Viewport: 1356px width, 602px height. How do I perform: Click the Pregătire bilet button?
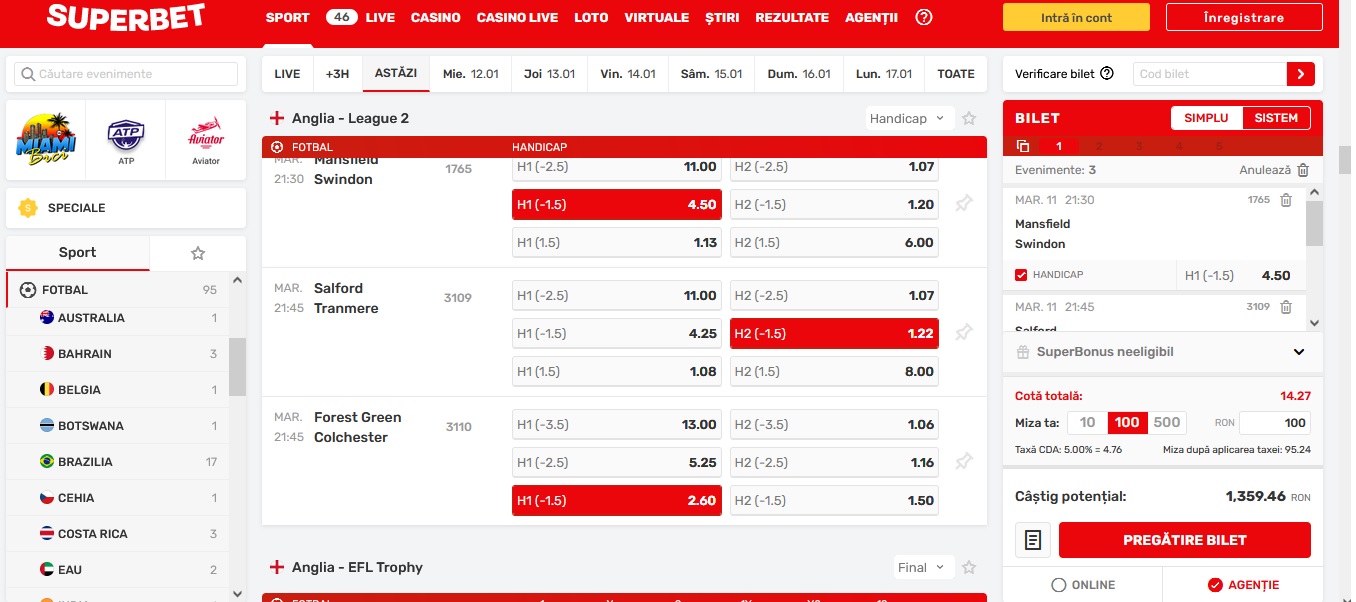[1185, 540]
